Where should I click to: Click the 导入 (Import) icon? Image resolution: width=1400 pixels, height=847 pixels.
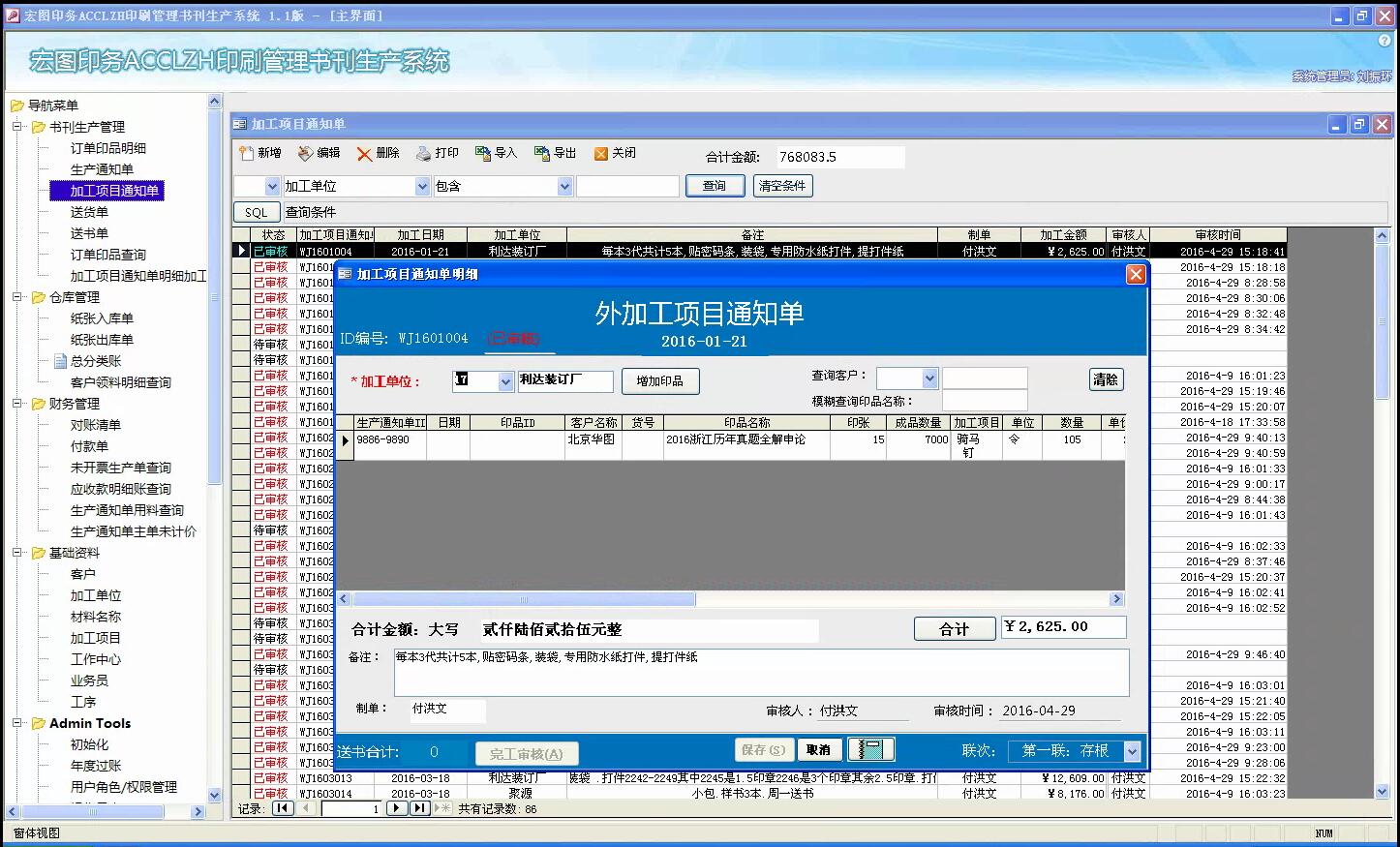(x=496, y=152)
